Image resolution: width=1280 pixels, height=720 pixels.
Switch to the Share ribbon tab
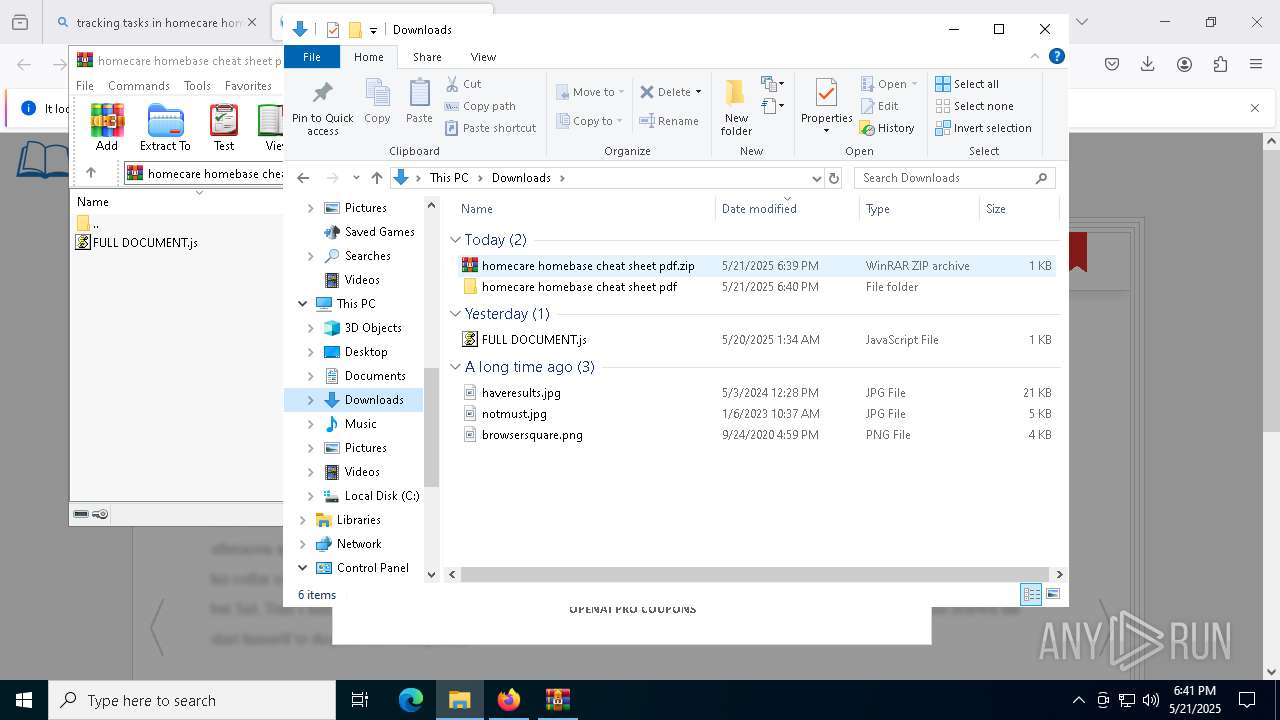427,57
